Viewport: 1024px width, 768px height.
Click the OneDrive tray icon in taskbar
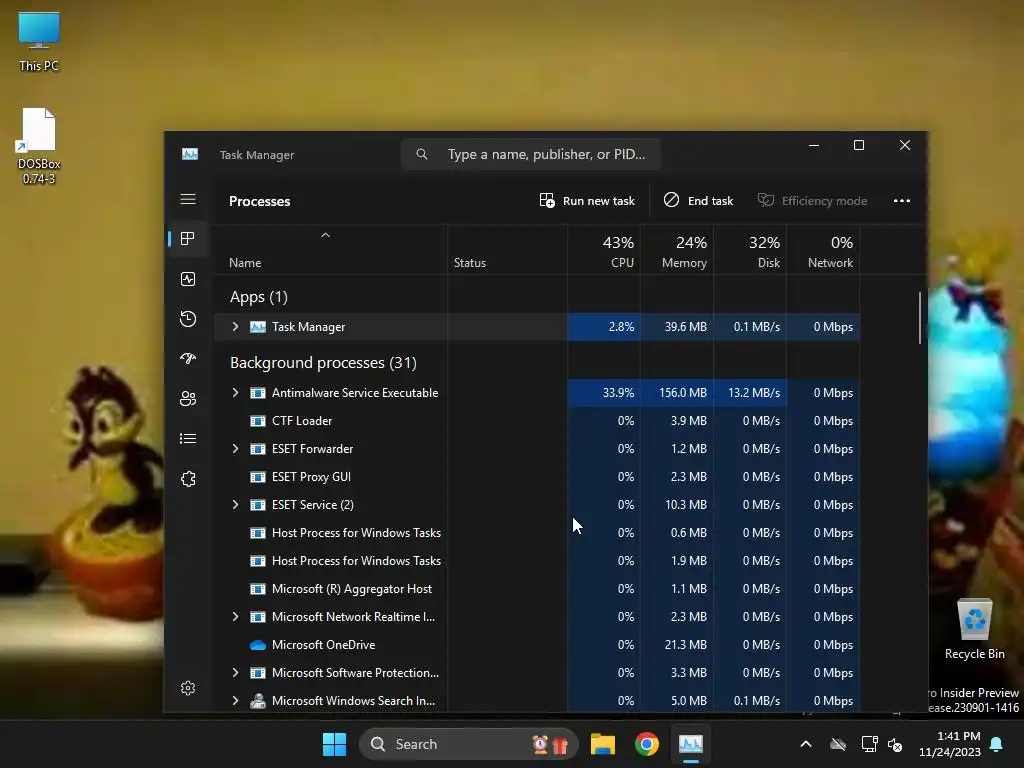click(838, 744)
